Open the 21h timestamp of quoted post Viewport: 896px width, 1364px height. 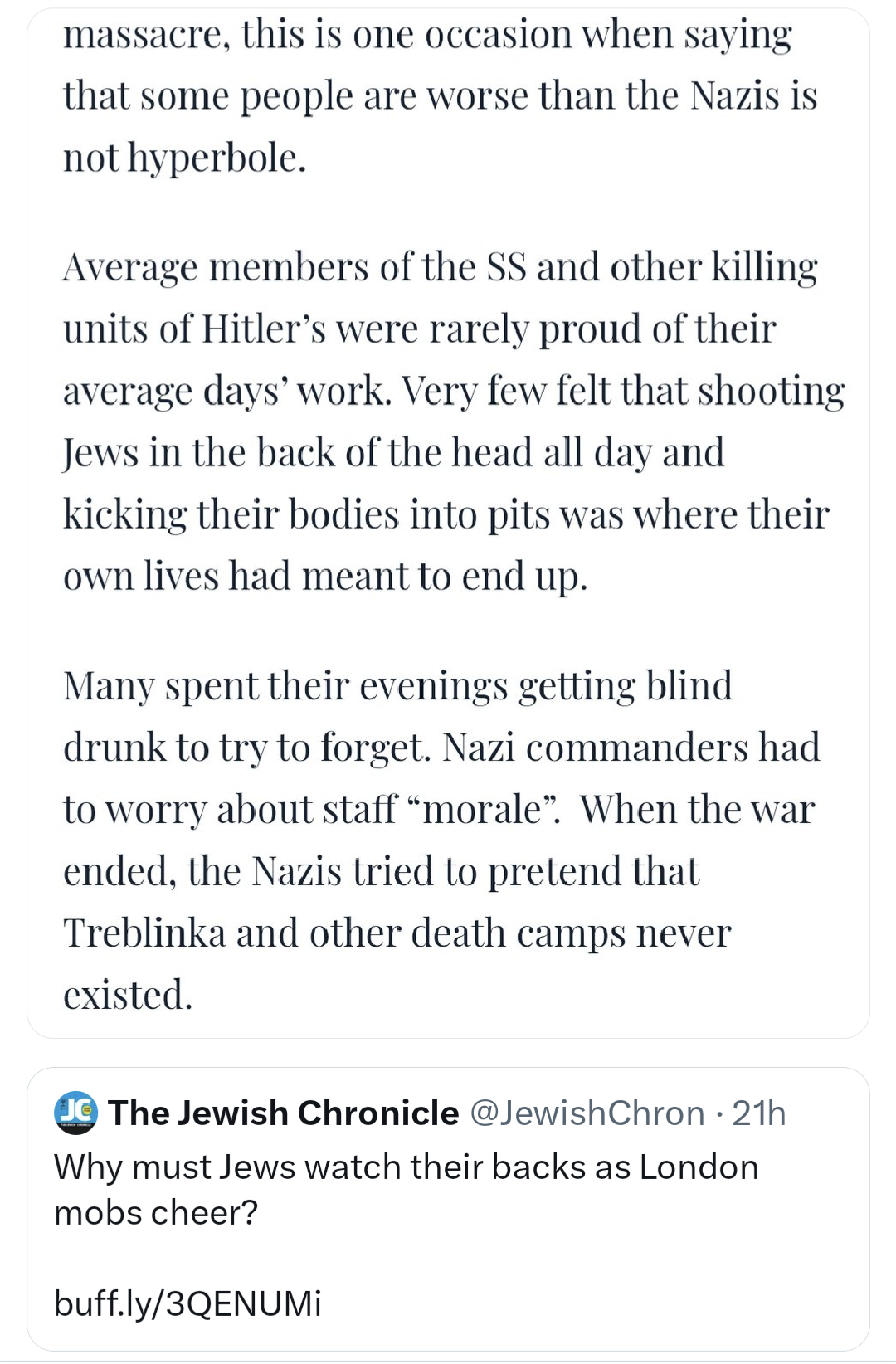tap(759, 1113)
